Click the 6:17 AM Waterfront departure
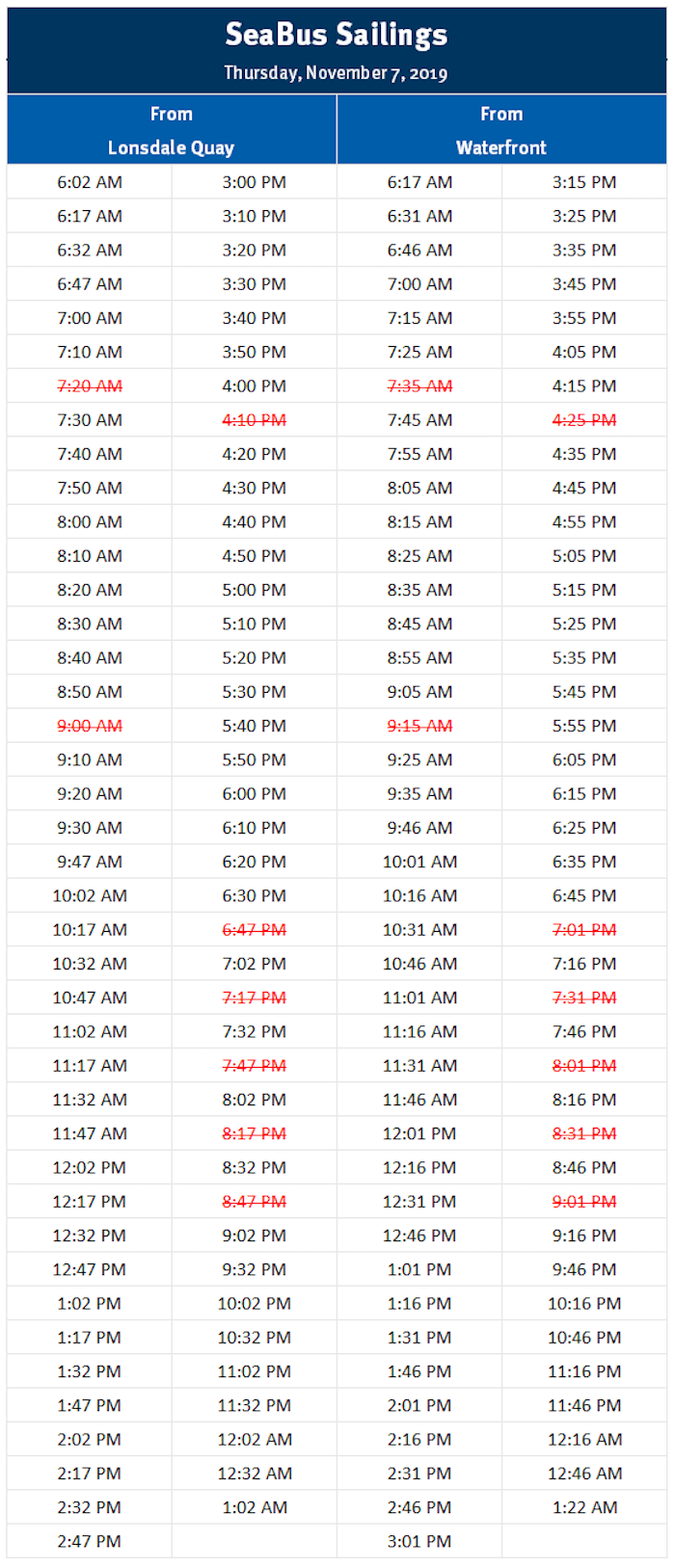The width and height of the screenshot is (675, 1568). (x=419, y=182)
